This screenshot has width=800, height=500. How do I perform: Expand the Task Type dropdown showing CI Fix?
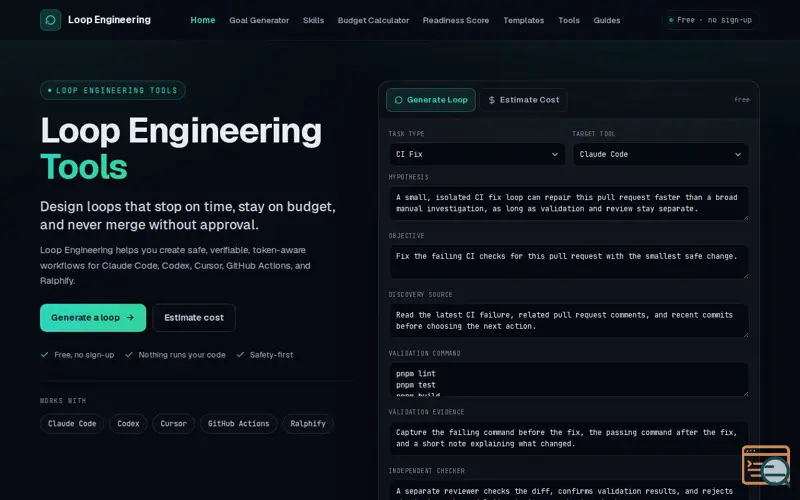pyautogui.click(x=477, y=154)
